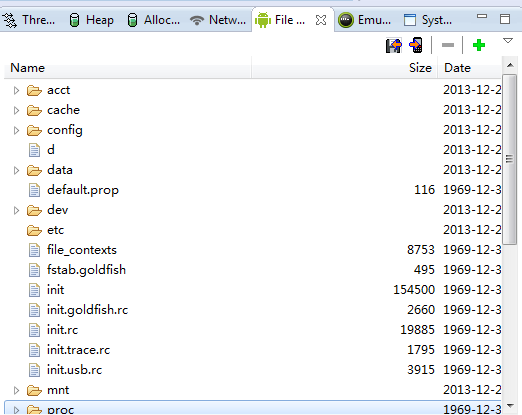Click the file name init.trace.rc
The width and height of the screenshot is (522, 415).
point(78,350)
